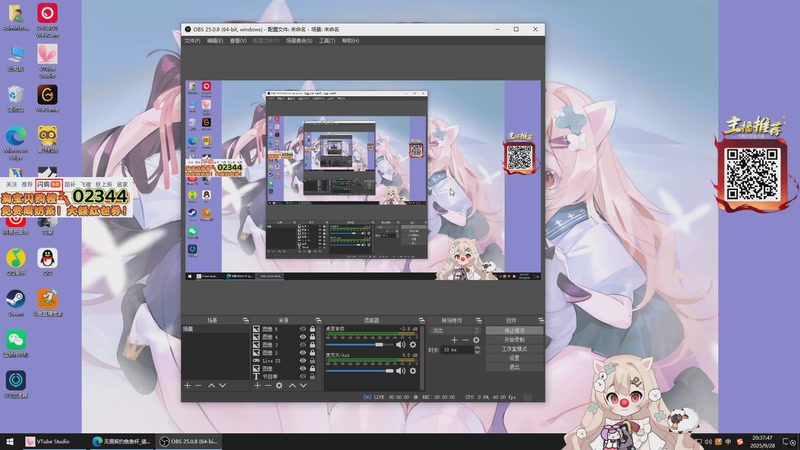Image resolution: width=800 pixels, height=450 pixels.
Task: Open Mic/Aux settings gear in mixer
Action: [413, 371]
